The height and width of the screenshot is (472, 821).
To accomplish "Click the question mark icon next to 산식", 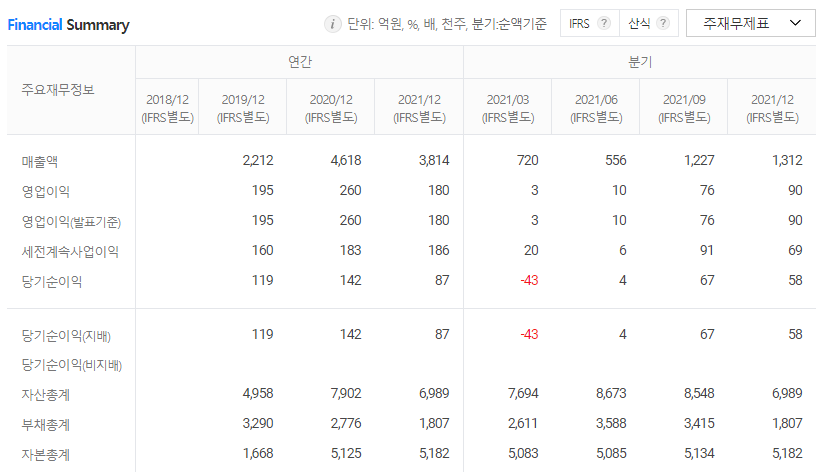I will point(663,24).
